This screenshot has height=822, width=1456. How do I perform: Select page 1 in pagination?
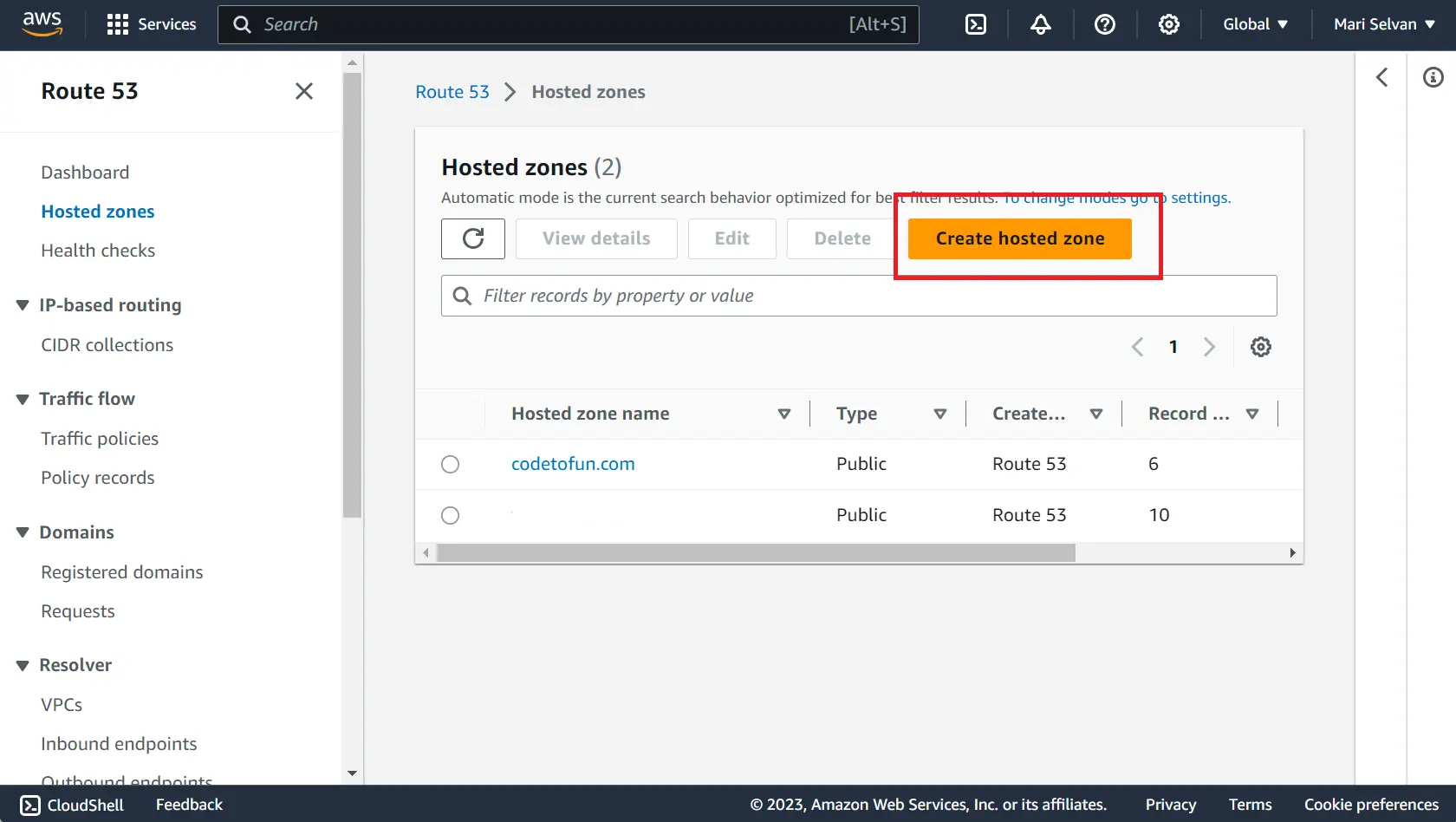tap(1173, 347)
